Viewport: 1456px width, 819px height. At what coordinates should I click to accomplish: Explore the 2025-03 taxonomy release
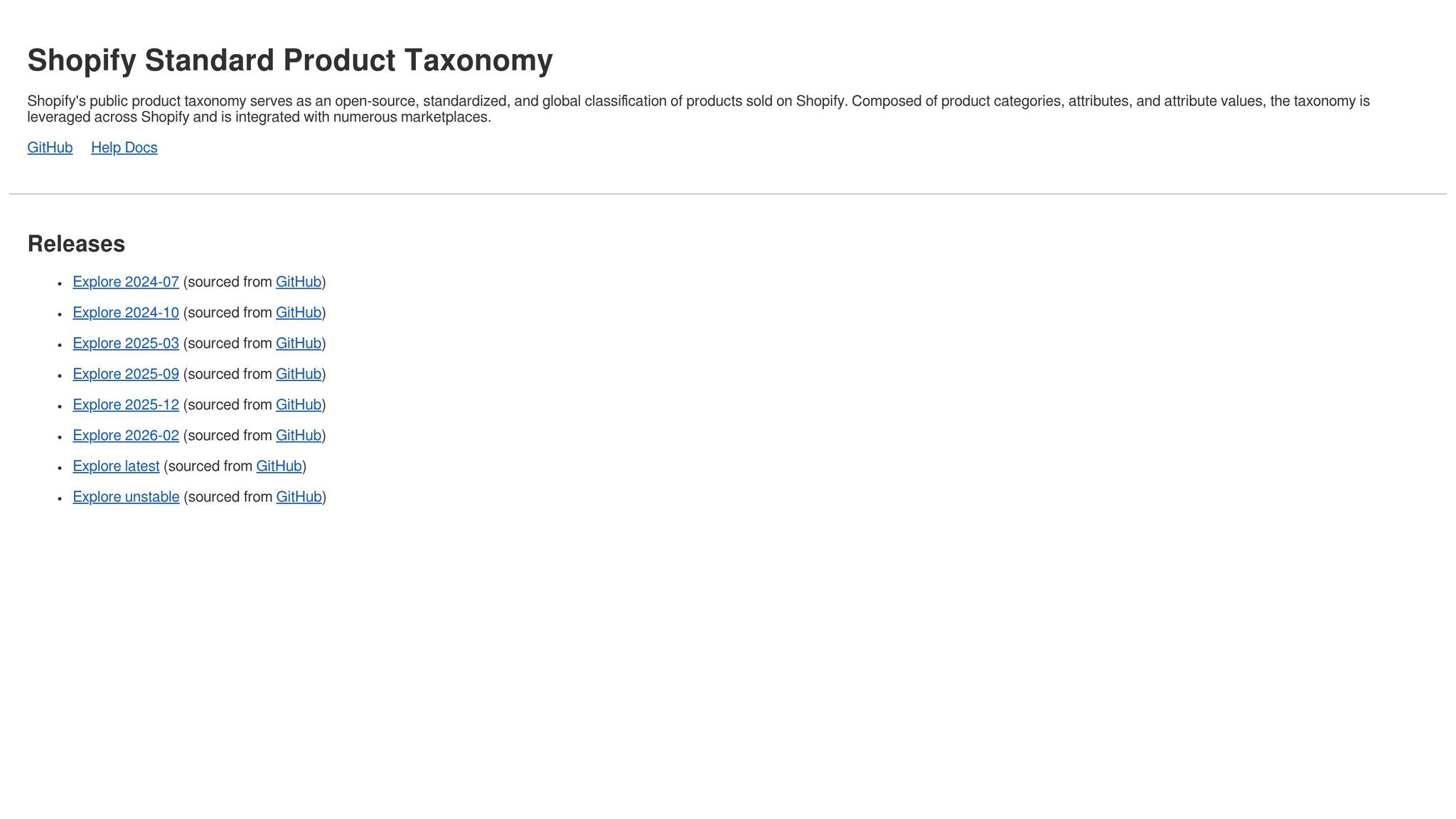(126, 343)
